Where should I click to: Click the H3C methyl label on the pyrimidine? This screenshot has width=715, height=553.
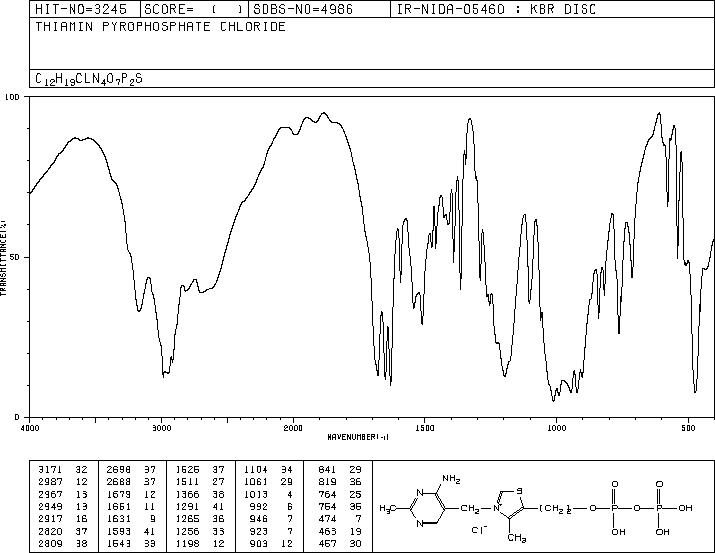(x=388, y=508)
